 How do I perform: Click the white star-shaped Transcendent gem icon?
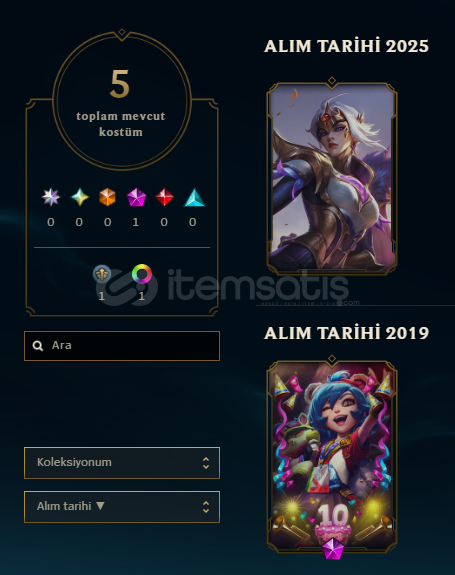pos(51,197)
